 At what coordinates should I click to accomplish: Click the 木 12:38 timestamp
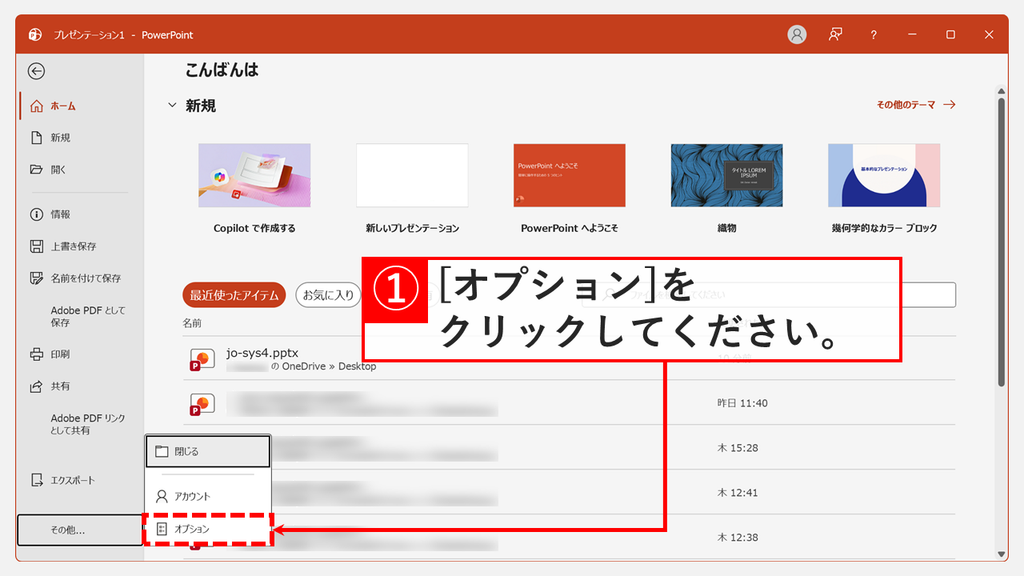point(738,537)
